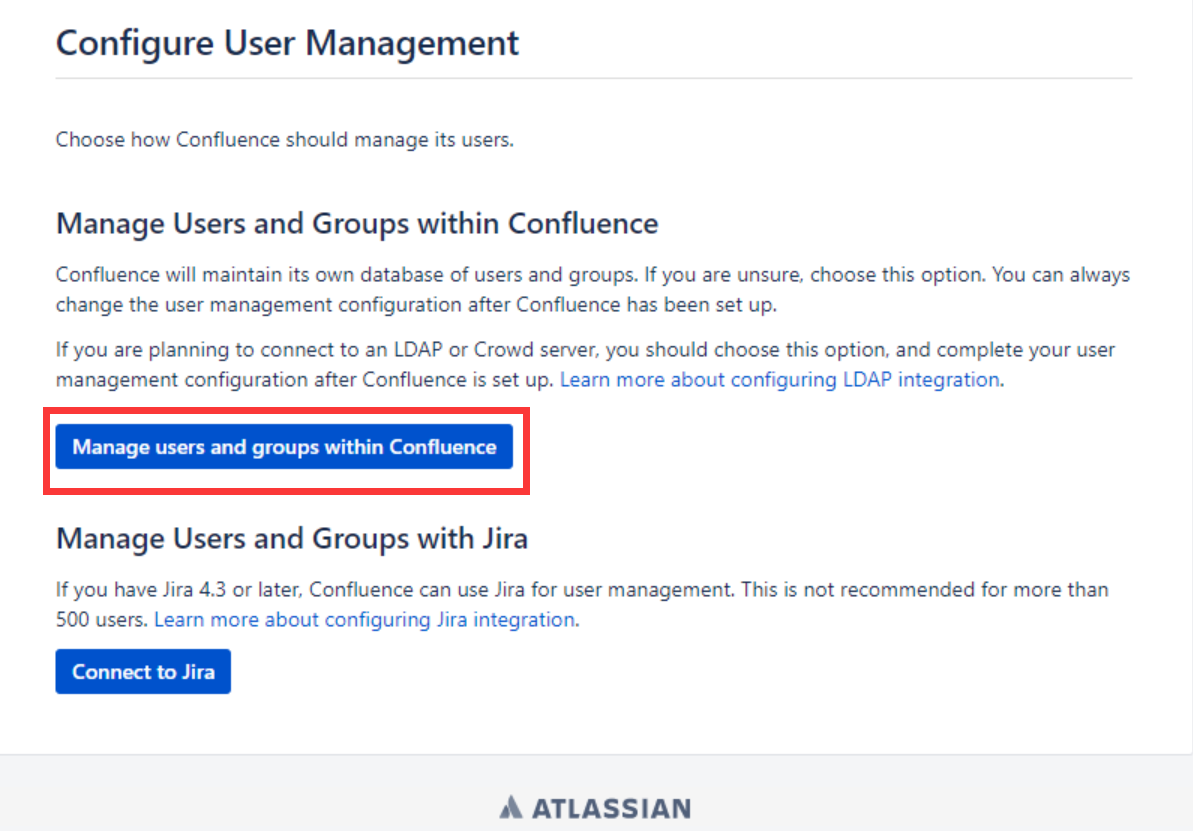Click the Connect to Jira button

point(143,671)
